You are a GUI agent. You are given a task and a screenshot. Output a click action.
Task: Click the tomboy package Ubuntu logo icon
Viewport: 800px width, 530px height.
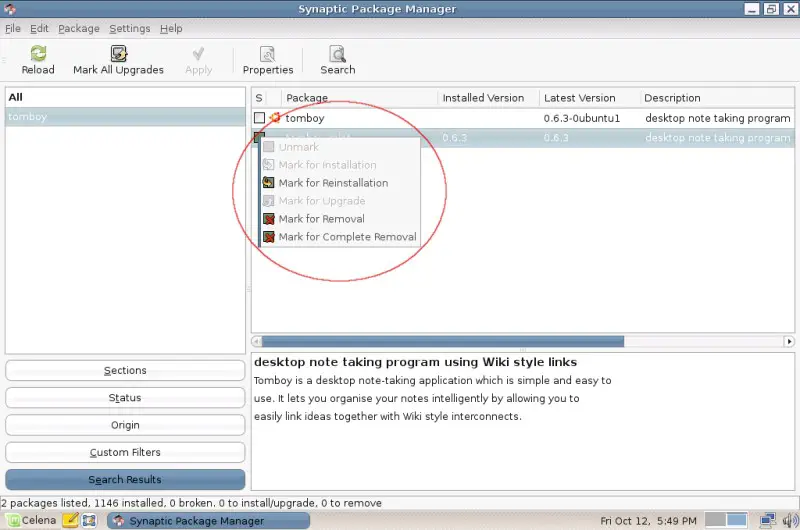pyautogui.click(x=275, y=118)
